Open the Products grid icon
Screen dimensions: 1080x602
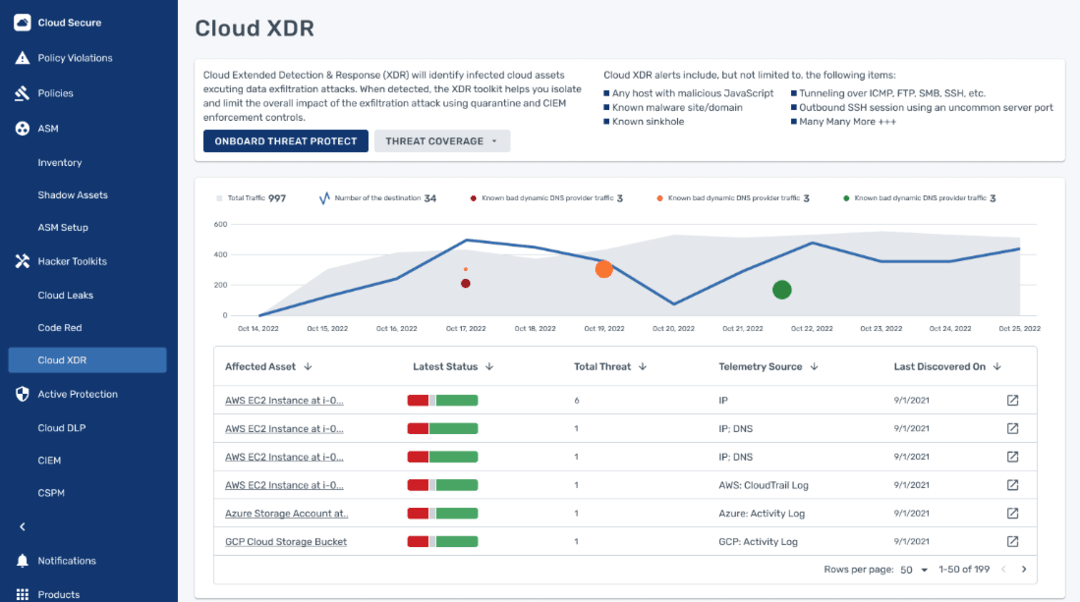pos(22,594)
